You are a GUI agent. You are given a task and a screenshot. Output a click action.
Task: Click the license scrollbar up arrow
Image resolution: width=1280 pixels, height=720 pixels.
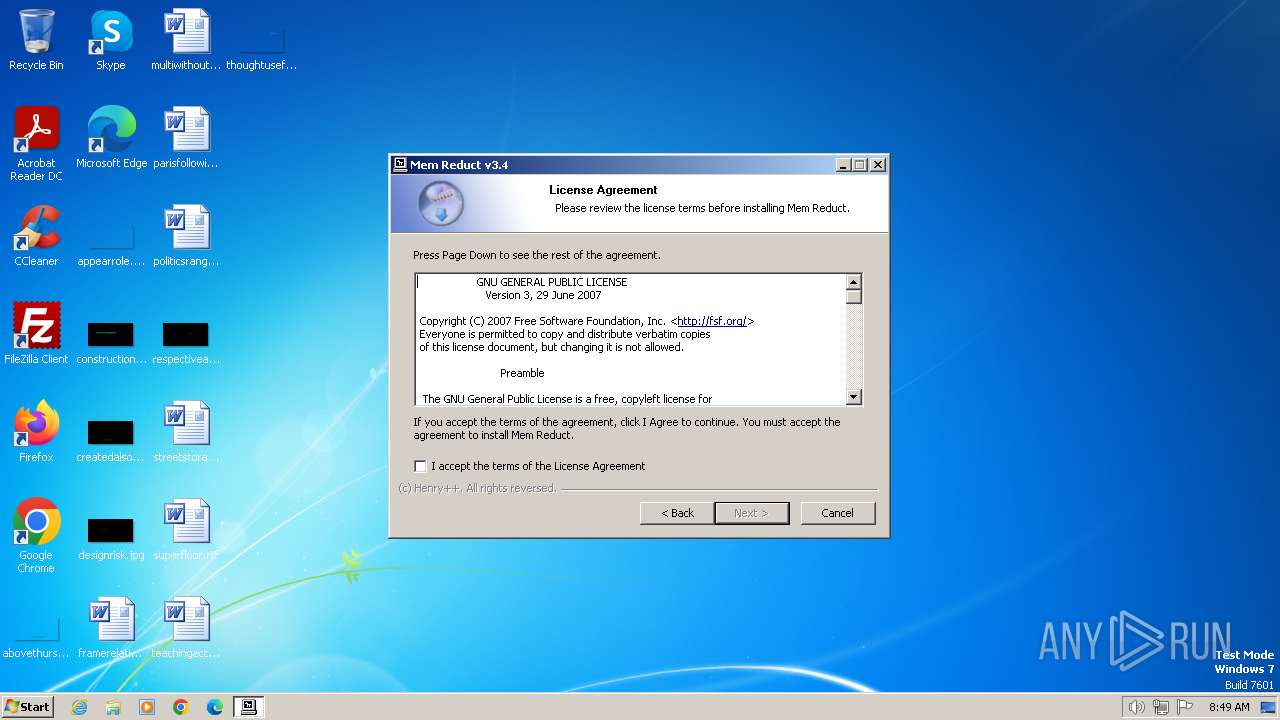point(853,282)
